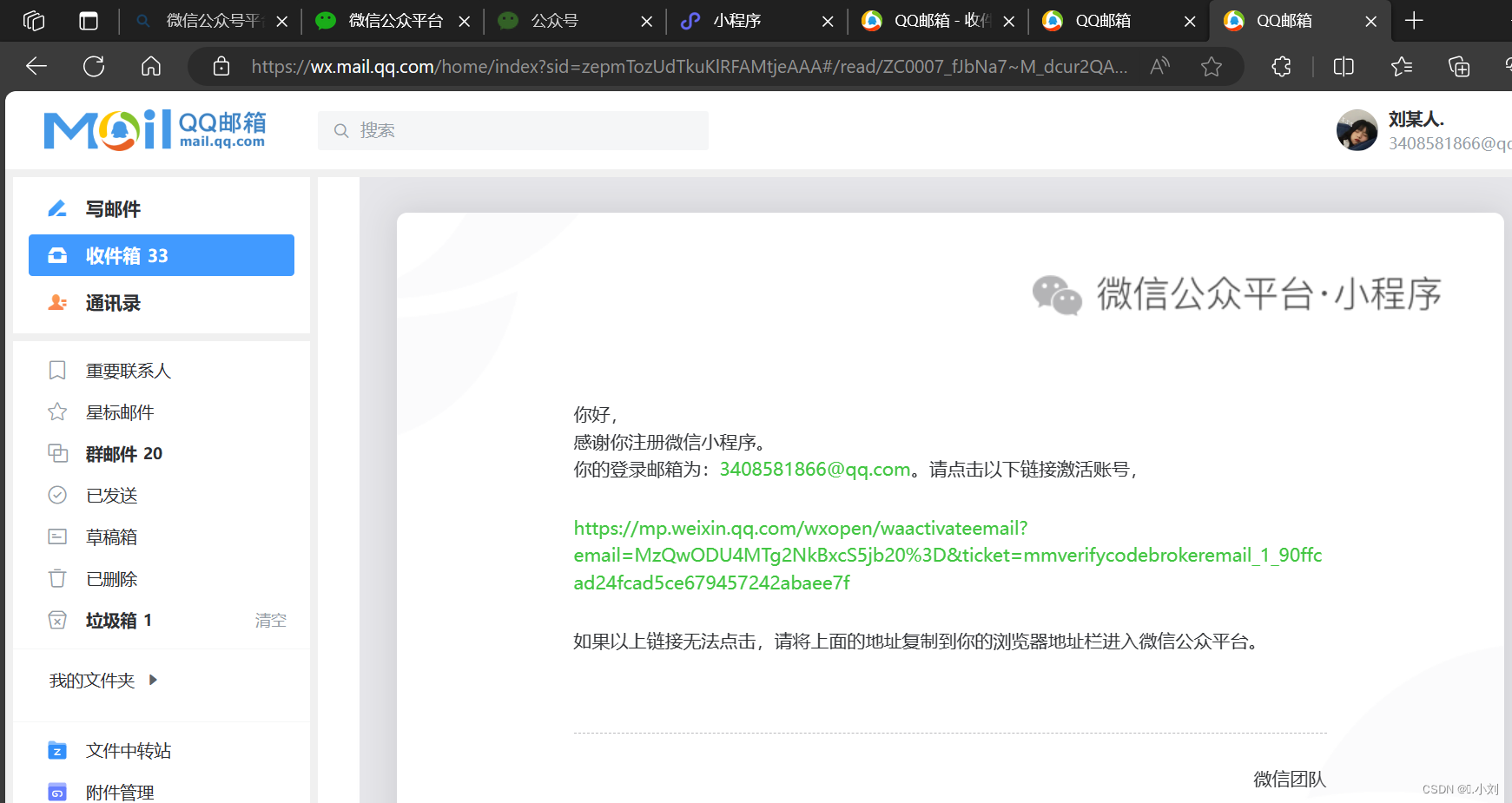Open new browser tab

(1414, 21)
